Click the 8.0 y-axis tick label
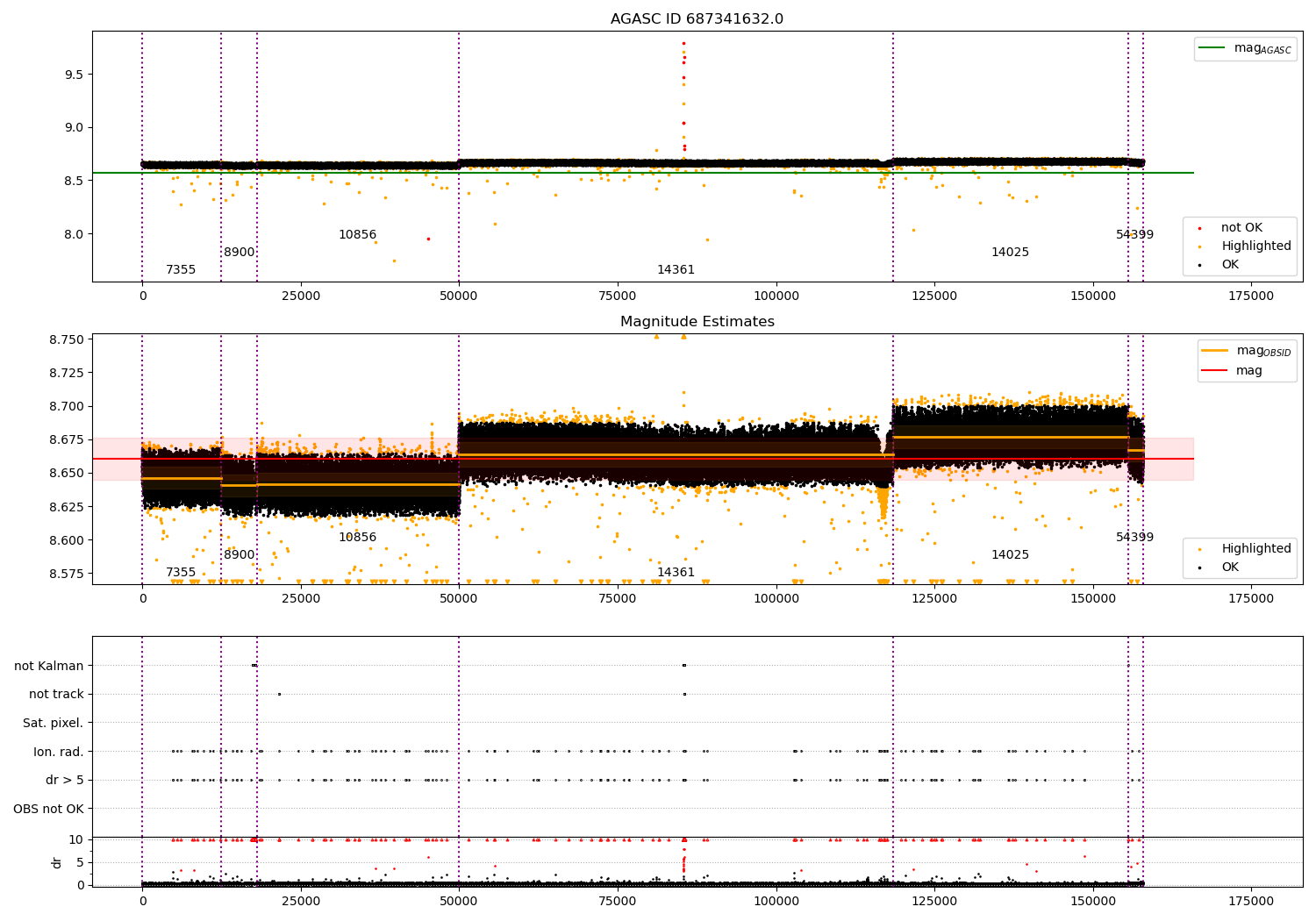Image resolution: width=1316 pixels, height=921 pixels. point(74,234)
